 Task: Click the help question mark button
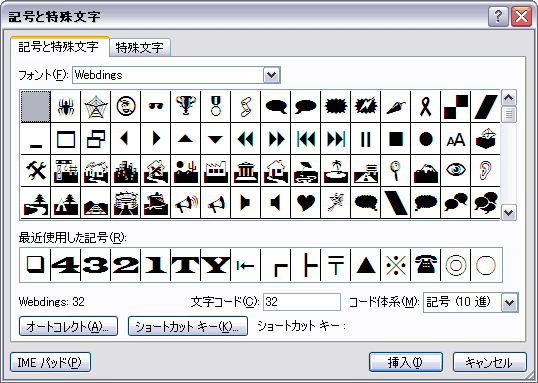[x=498, y=16]
